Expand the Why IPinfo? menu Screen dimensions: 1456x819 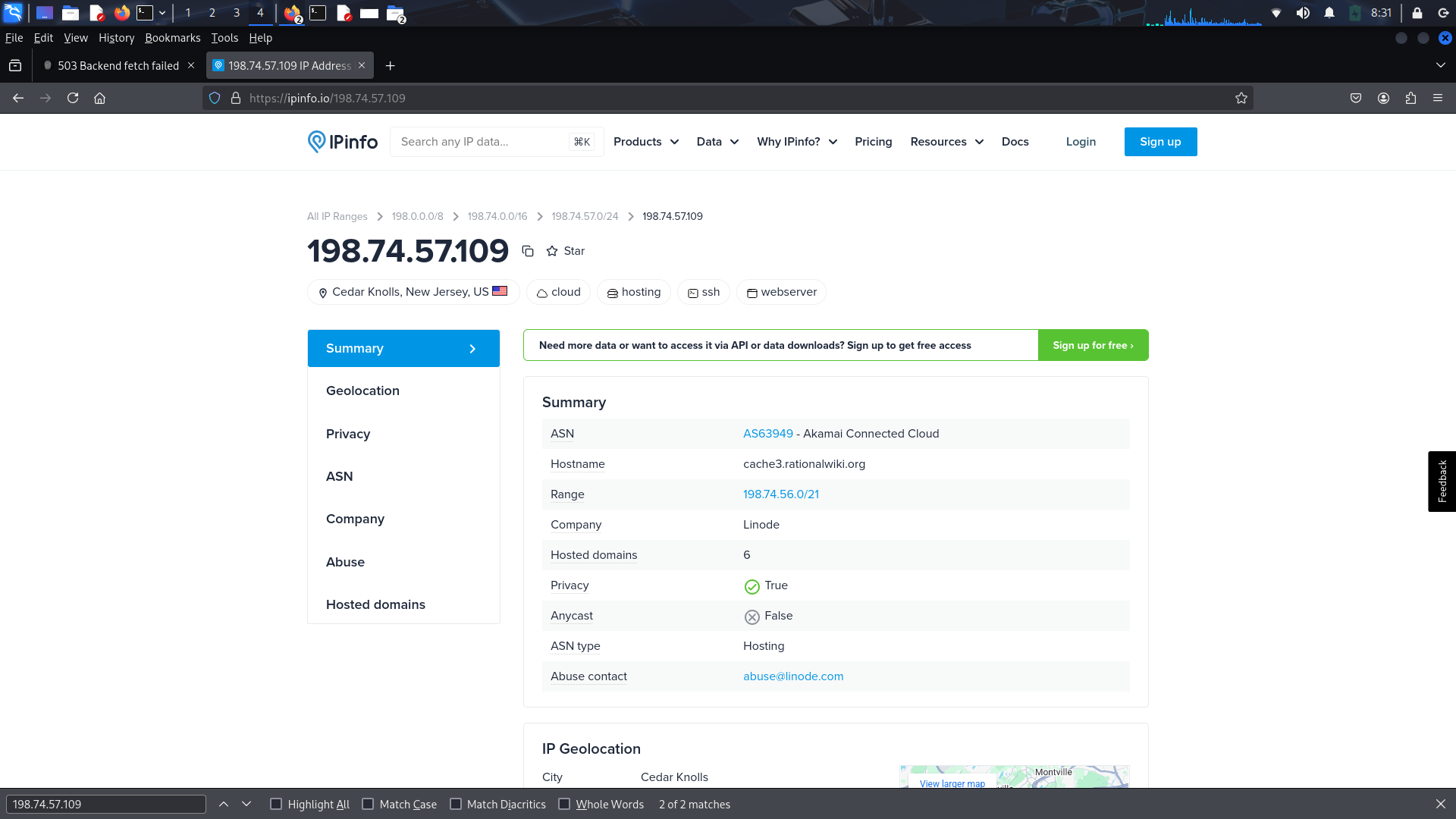(x=796, y=142)
